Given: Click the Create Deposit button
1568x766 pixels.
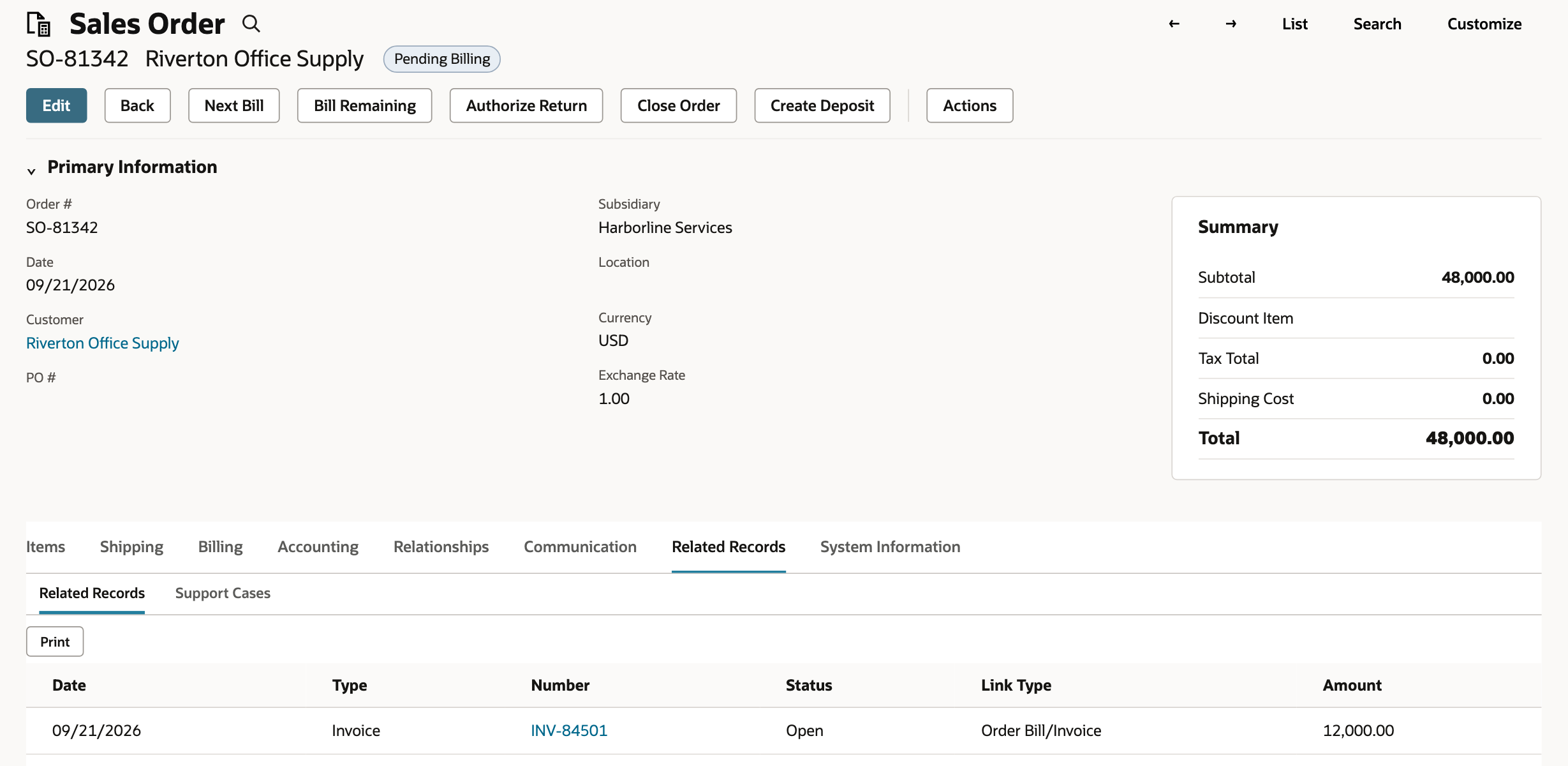Looking at the screenshot, I should pyautogui.click(x=822, y=105).
